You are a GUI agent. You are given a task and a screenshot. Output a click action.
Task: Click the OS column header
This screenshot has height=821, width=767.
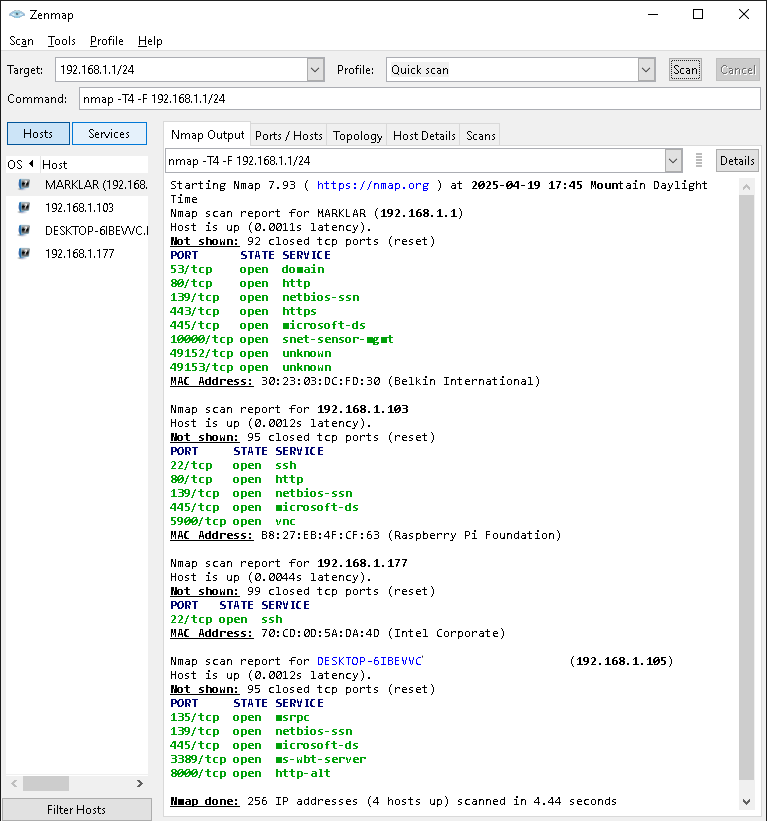(x=22, y=164)
